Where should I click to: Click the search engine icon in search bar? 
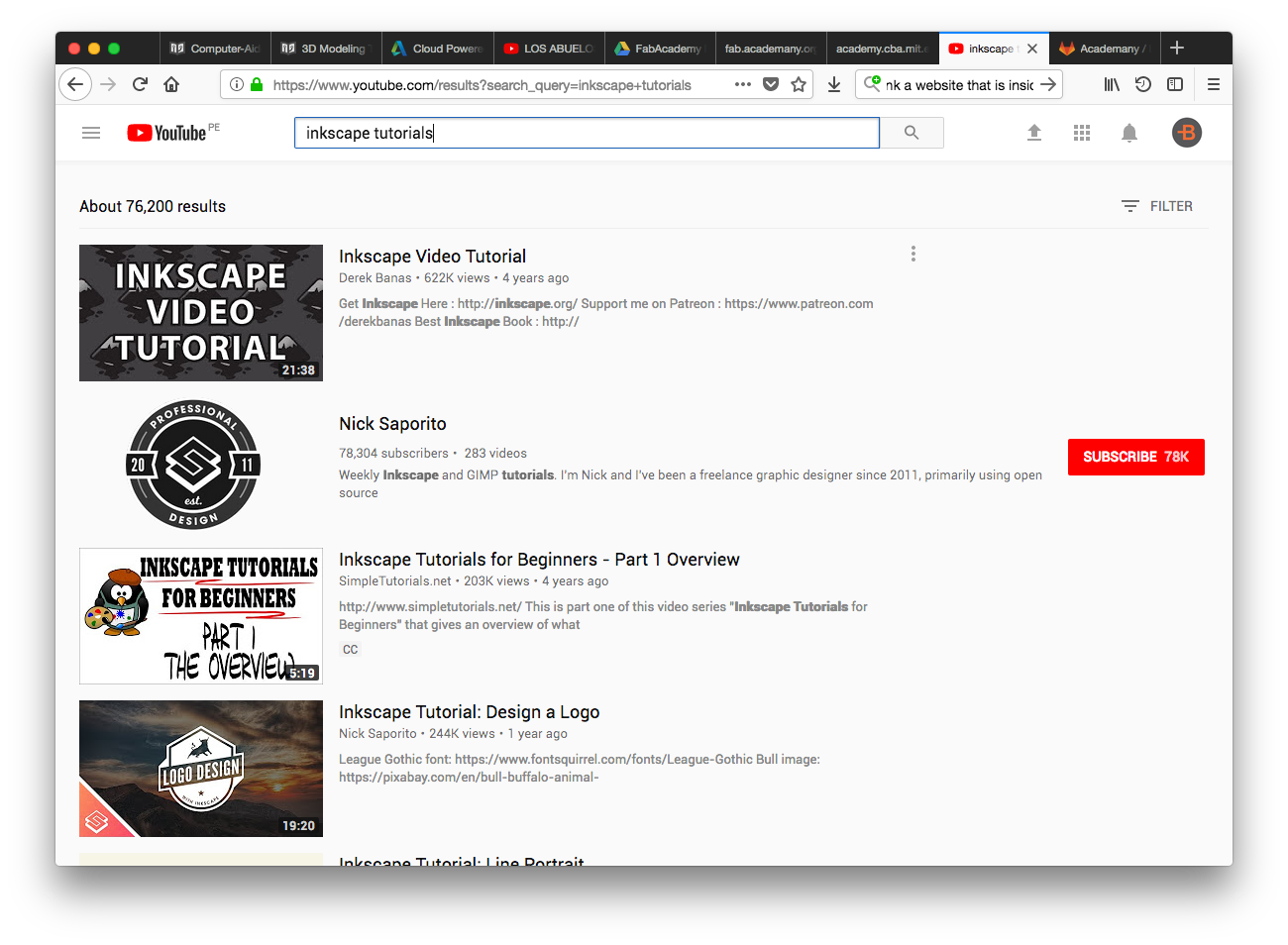[x=872, y=84]
